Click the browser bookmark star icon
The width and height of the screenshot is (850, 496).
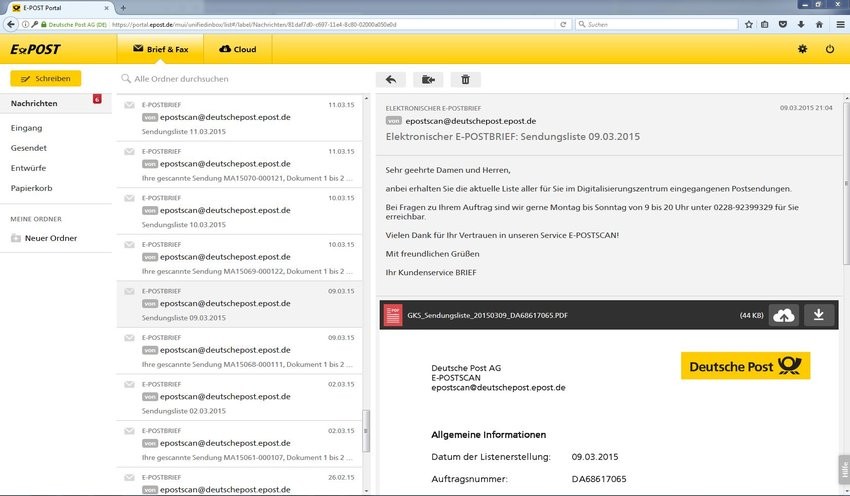point(749,24)
